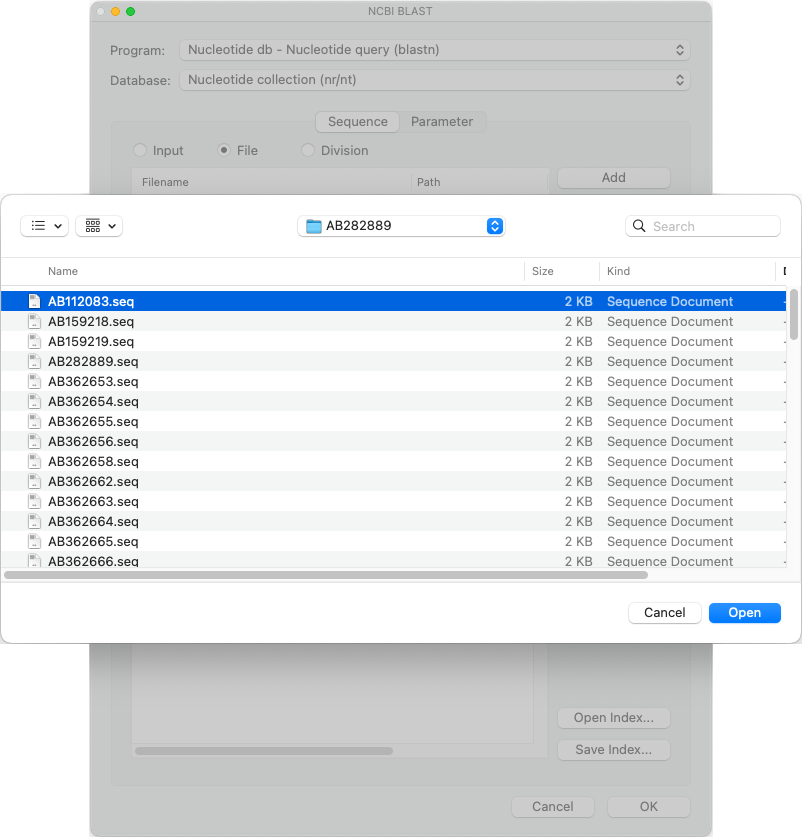This screenshot has height=837, width=802.
Task: Click the horizontal scrollbar of file list
Action: point(326,575)
